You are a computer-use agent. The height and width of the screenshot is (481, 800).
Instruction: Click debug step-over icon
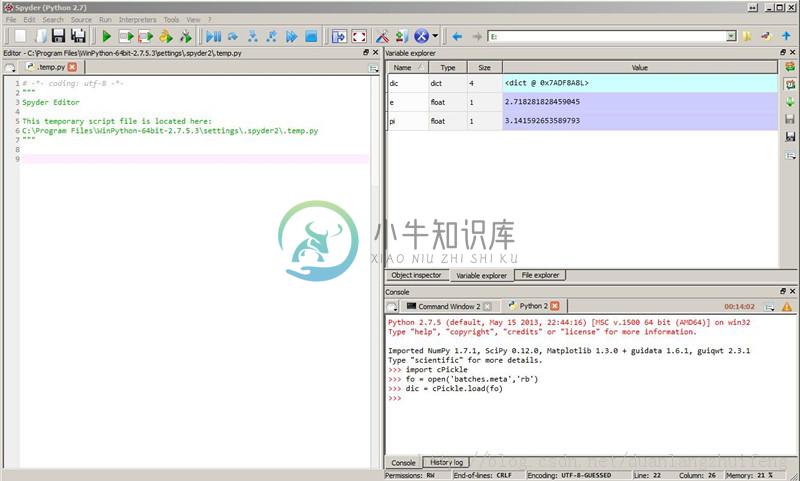point(233,36)
